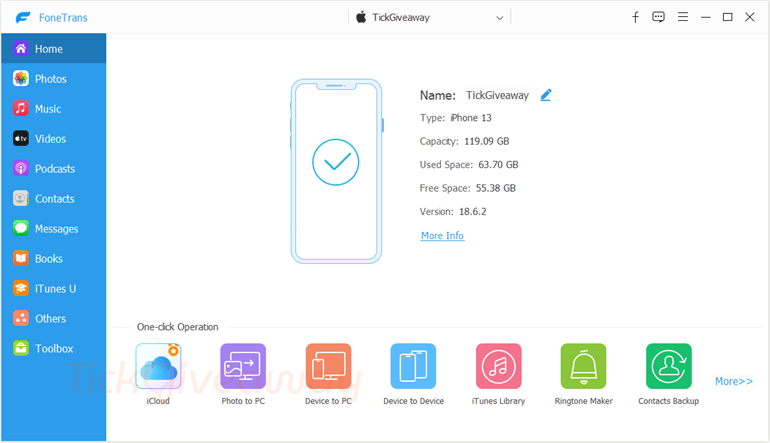
Task: Minimize the FoneTrans window
Action: click(706, 17)
